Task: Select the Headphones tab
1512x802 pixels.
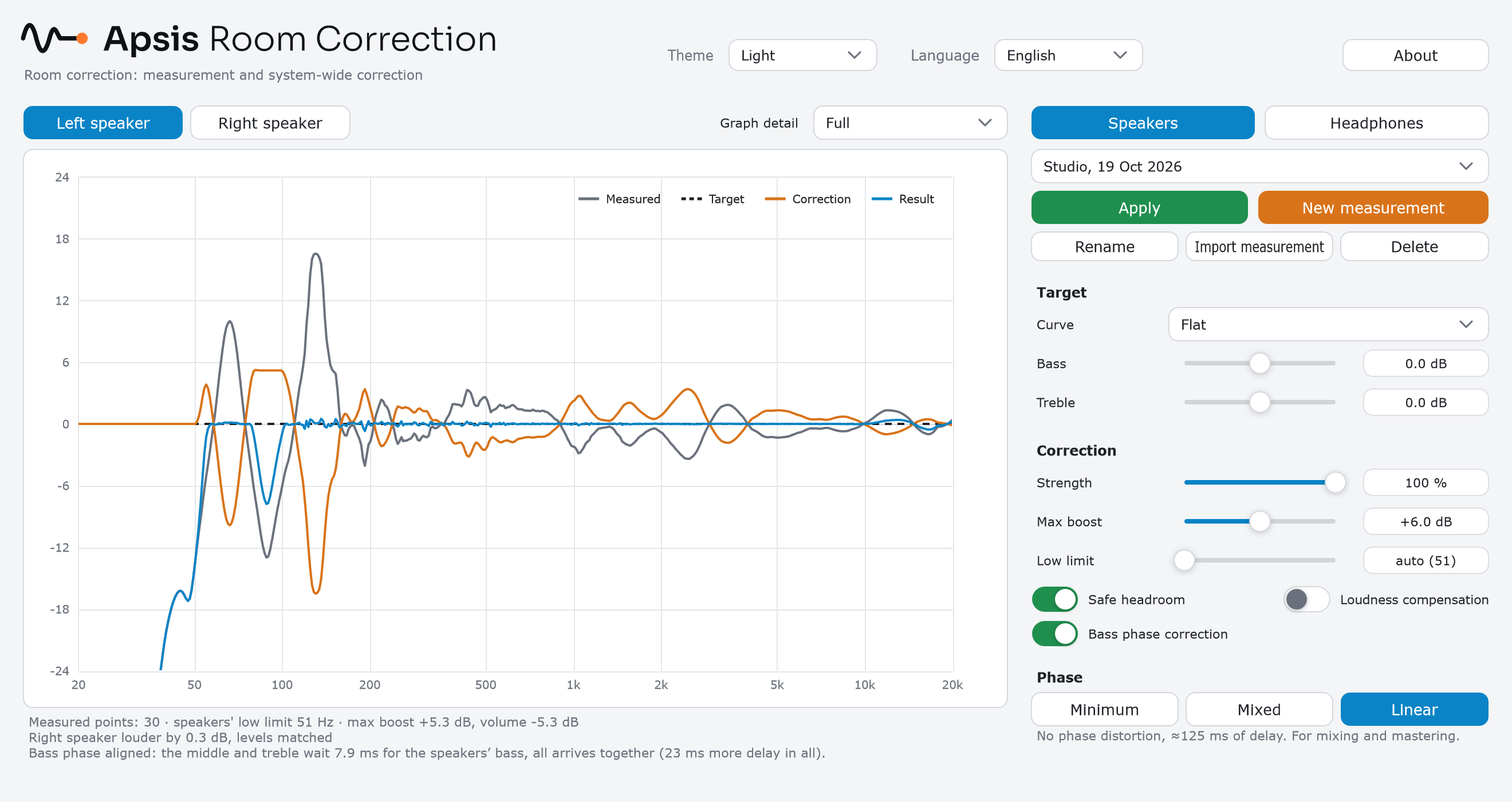Action: (1376, 123)
